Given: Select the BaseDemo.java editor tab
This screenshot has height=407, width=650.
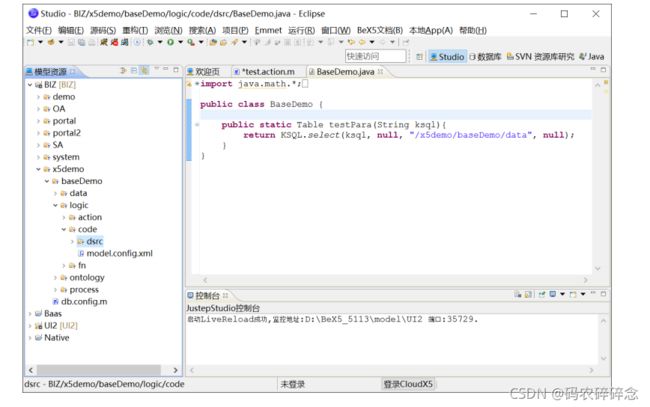Looking at the screenshot, I should point(345,72).
